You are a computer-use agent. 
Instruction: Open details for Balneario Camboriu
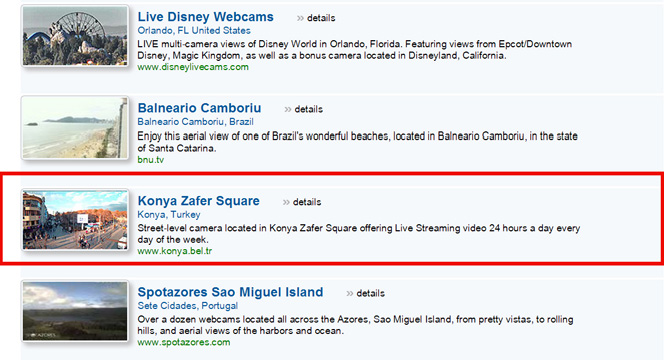click(304, 109)
